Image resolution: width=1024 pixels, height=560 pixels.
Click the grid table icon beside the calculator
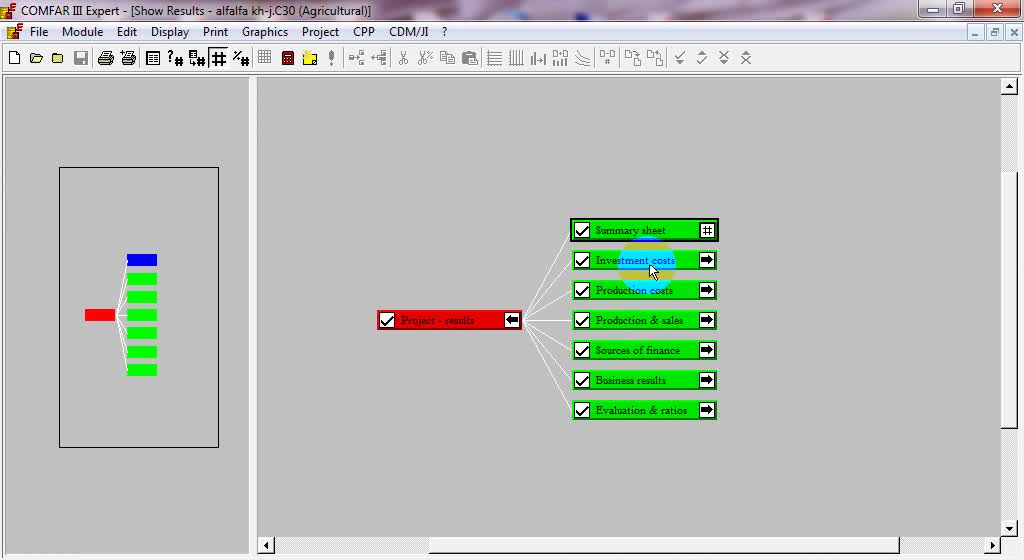(265, 58)
